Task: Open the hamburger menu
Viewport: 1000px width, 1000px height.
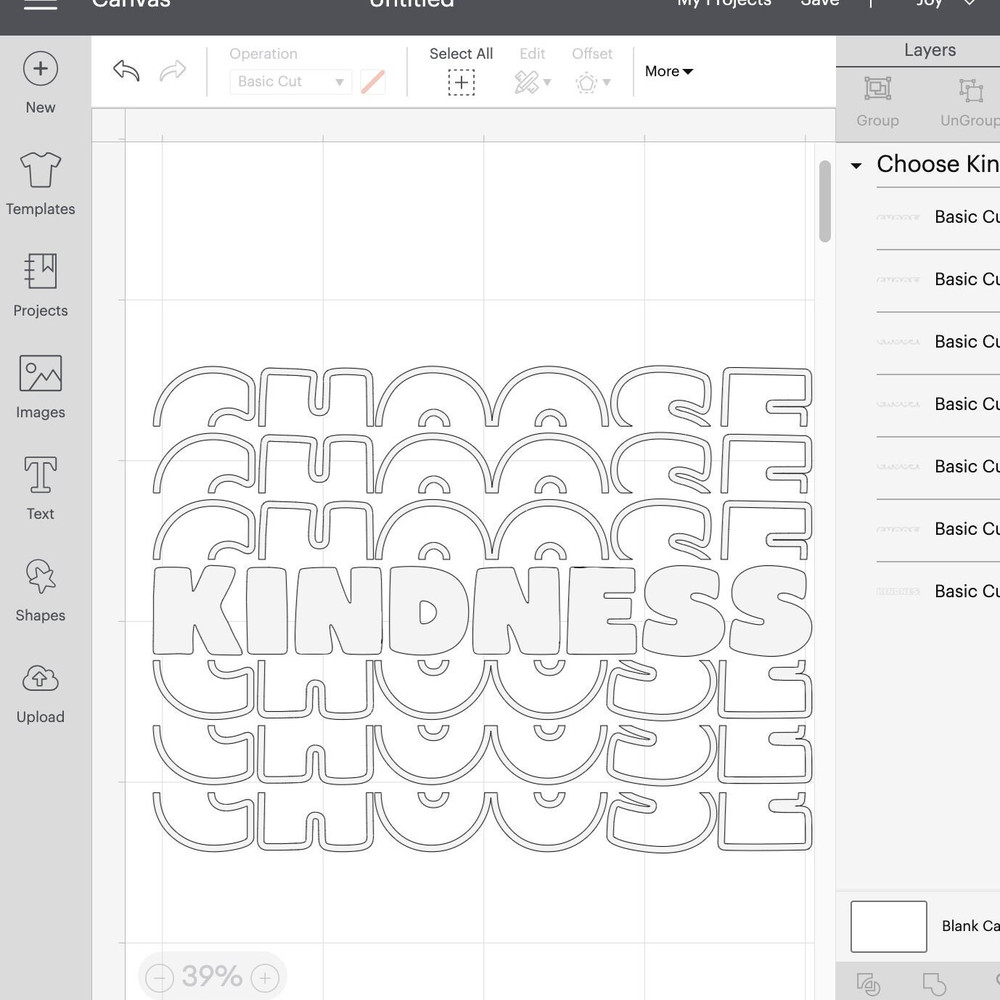Action: pyautogui.click(x=38, y=5)
